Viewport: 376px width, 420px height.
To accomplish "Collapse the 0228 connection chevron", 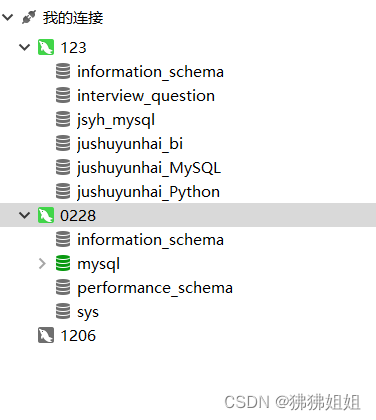I will [25, 215].
